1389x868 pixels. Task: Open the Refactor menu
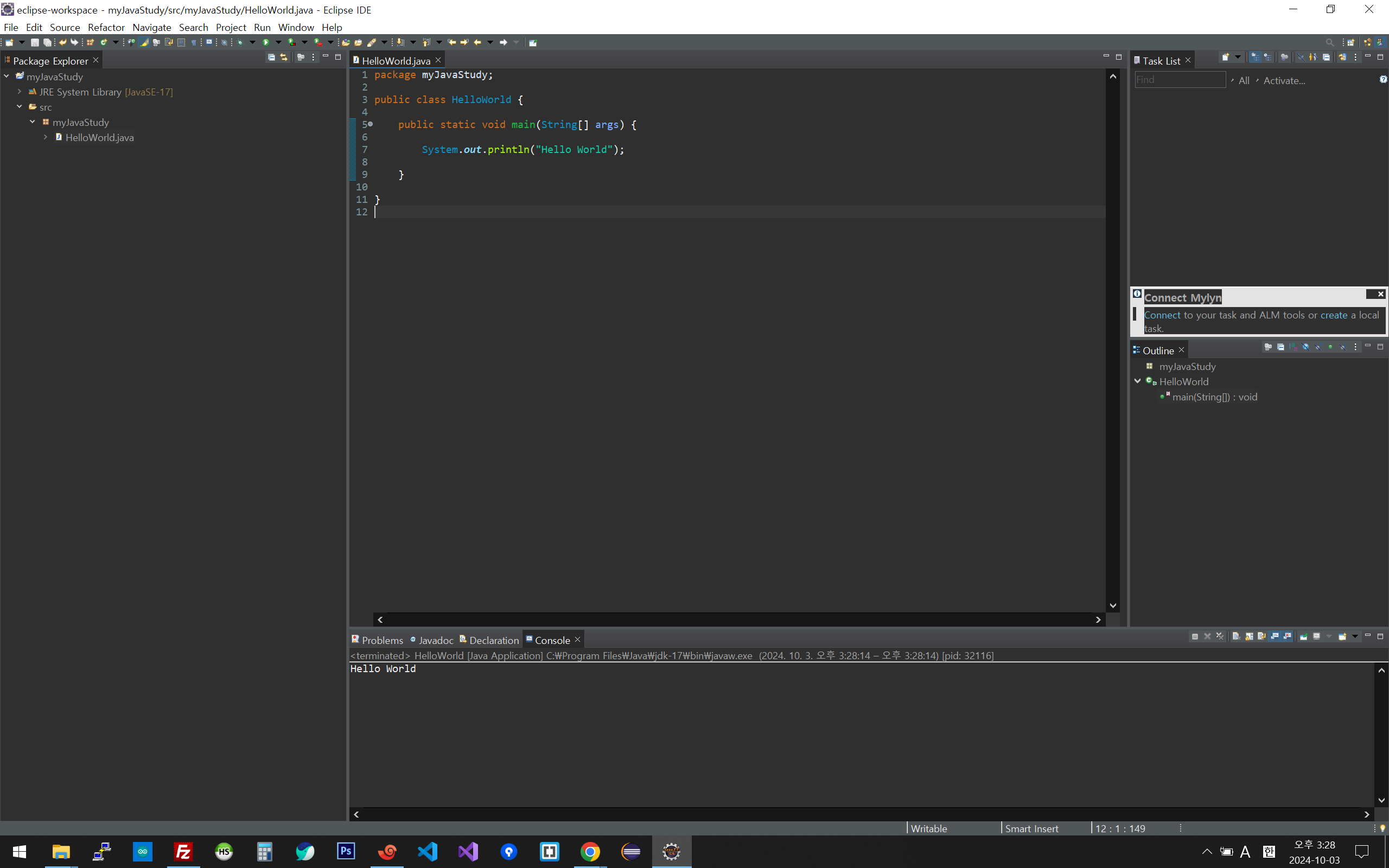[106, 27]
